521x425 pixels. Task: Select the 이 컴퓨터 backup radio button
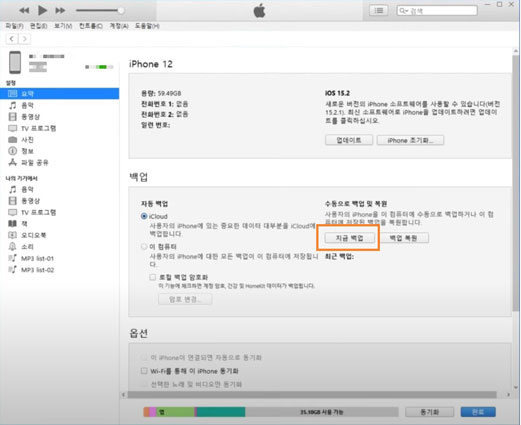[144, 247]
